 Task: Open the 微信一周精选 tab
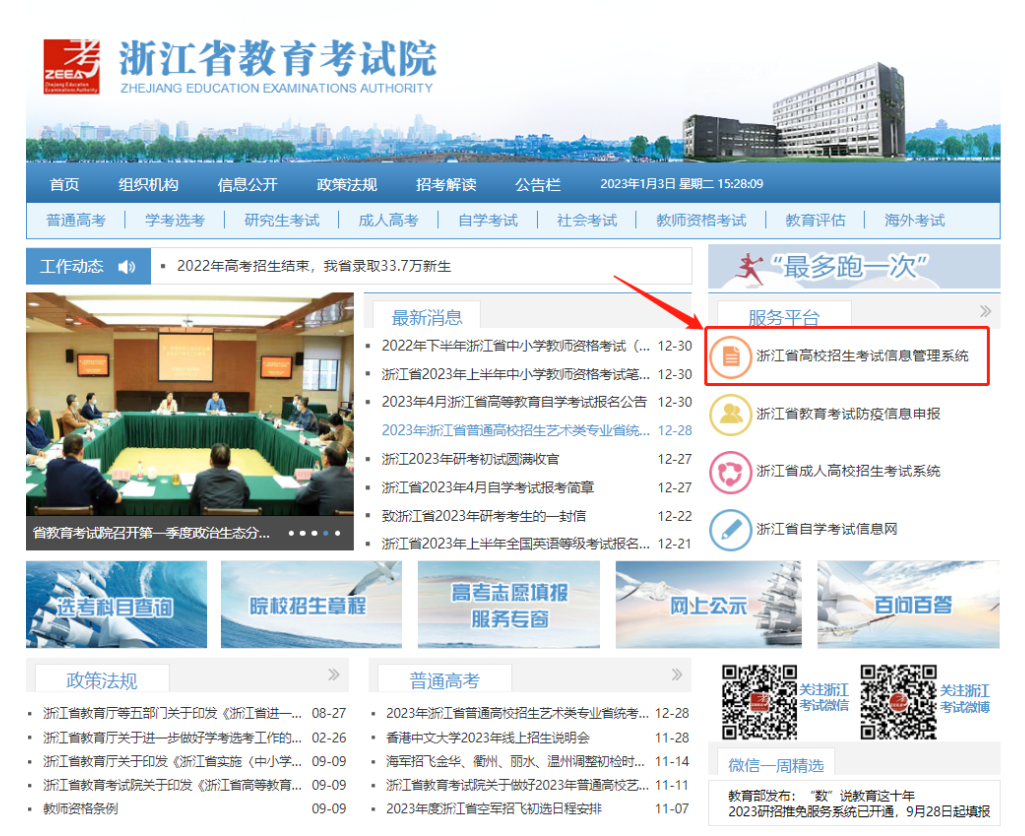[776, 764]
